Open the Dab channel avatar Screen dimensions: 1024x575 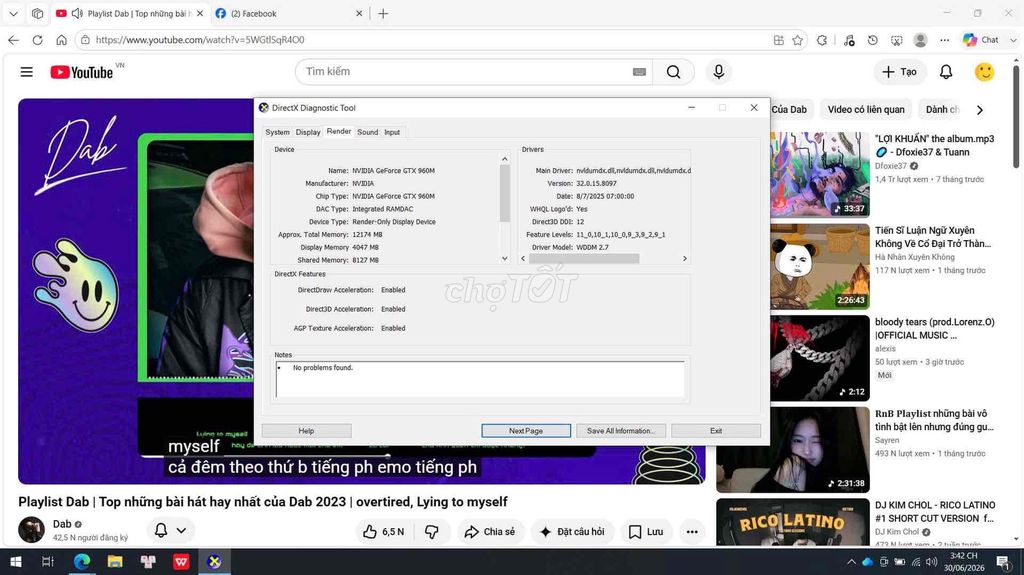[31, 530]
